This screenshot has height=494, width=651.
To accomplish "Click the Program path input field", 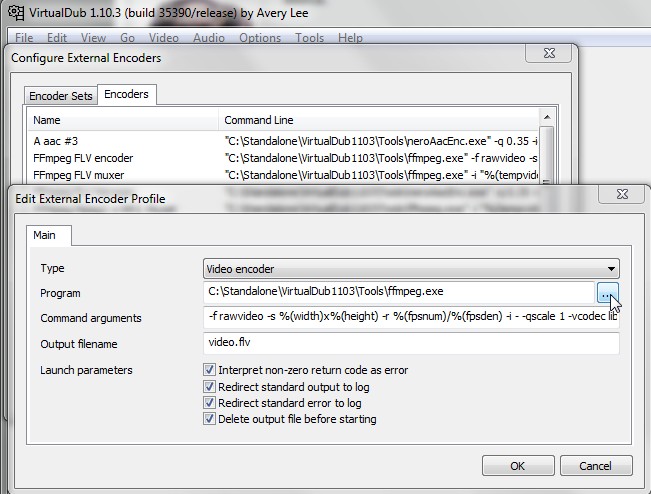I will pos(399,291).
